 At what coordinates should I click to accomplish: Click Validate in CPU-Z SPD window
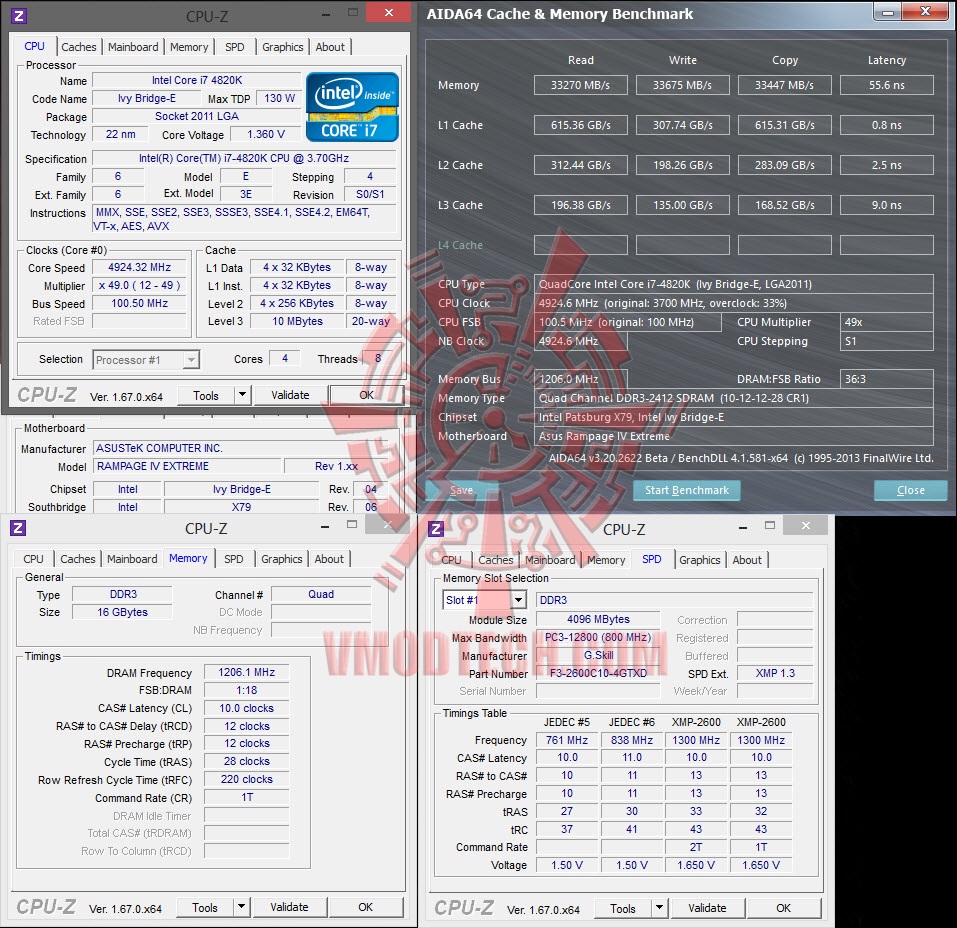[x=707, y=908]
